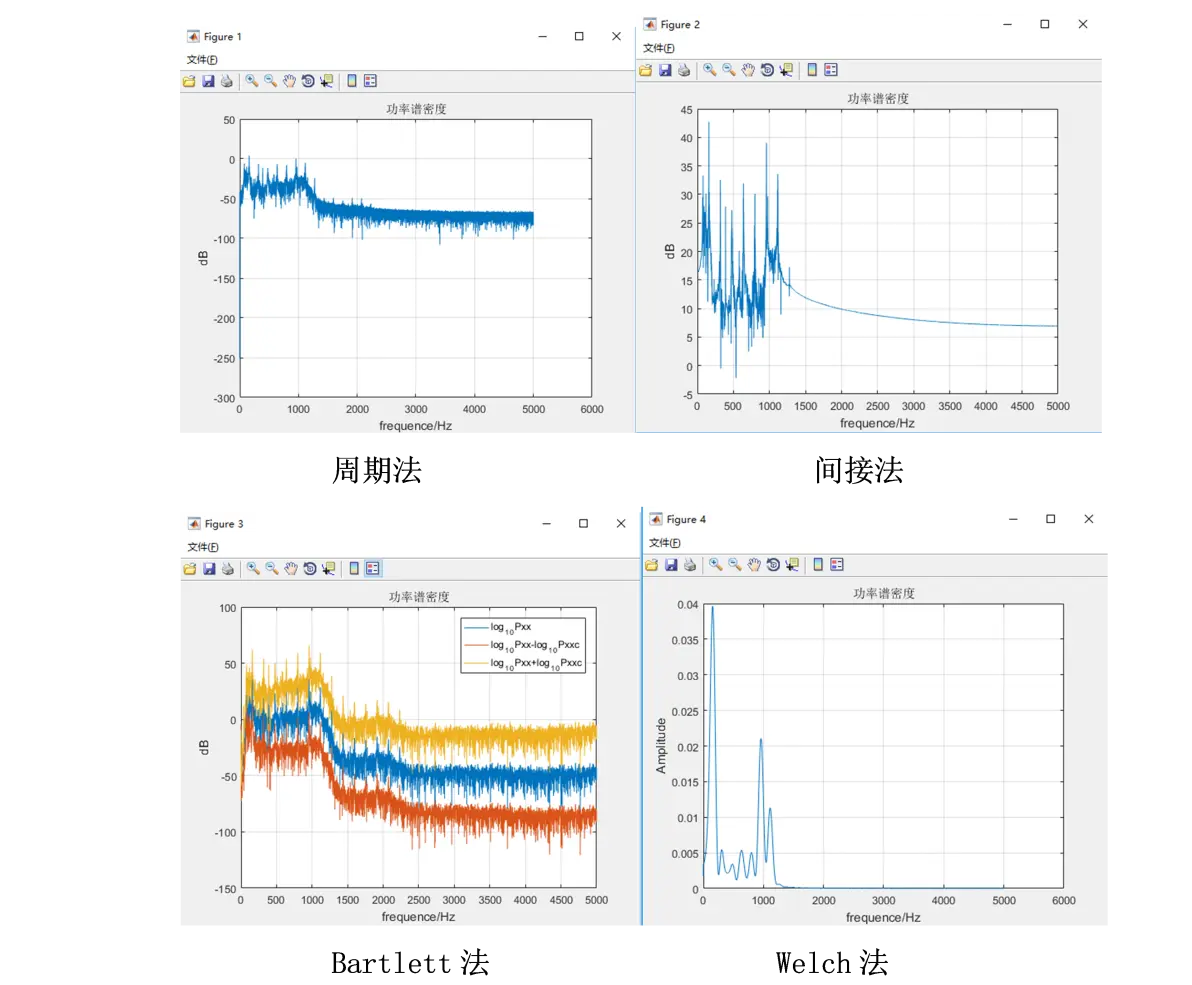
Task: Open the 文件(F) menu in Figure 1
Action: [x=202, y=60]
